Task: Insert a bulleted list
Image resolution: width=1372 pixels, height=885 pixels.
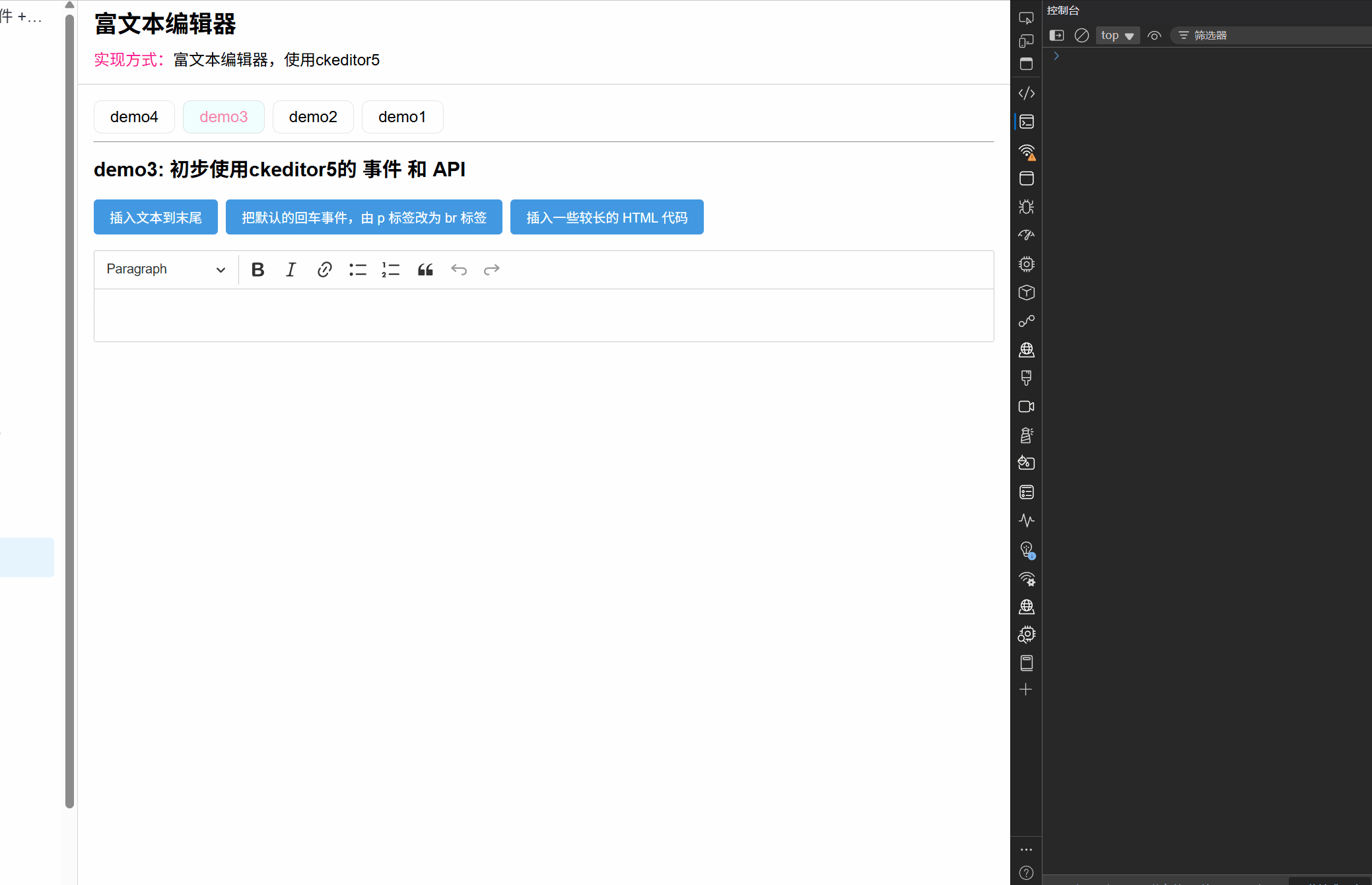Action: point(358,269)
